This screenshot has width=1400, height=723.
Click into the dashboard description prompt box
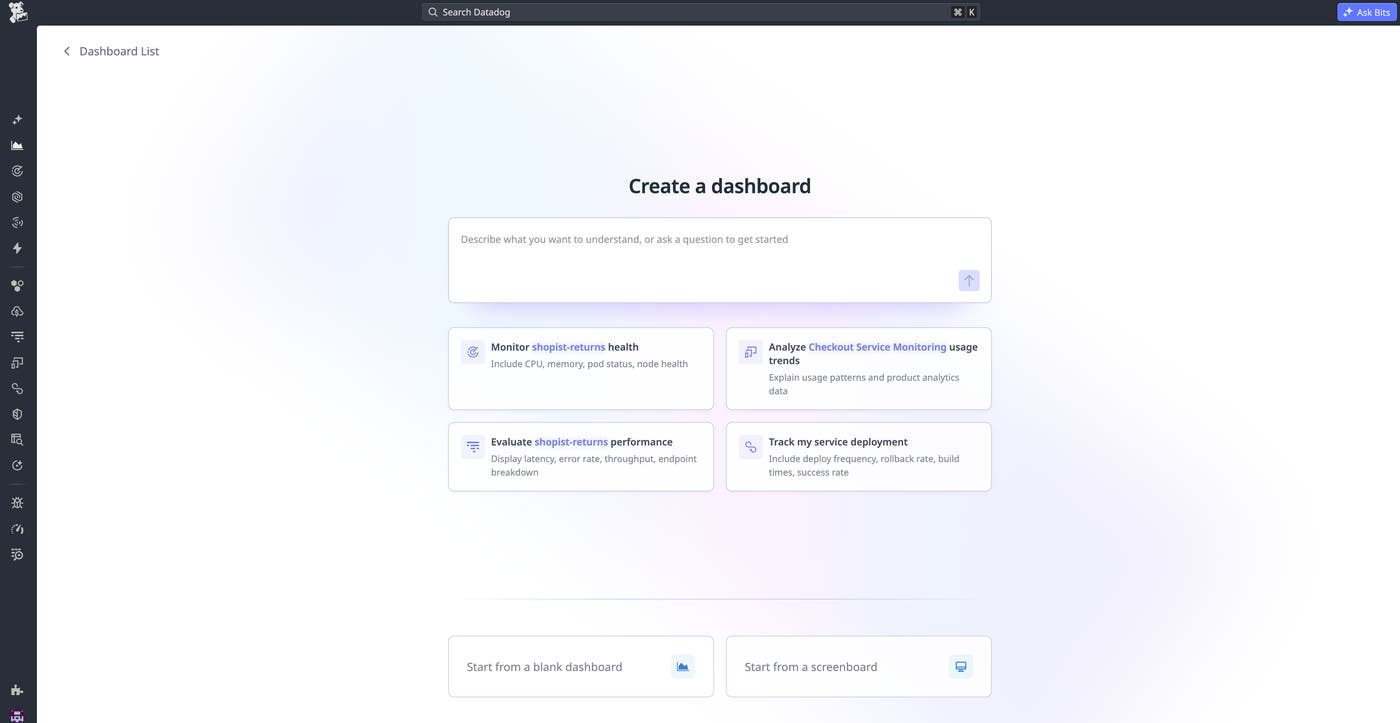(720, 260)
